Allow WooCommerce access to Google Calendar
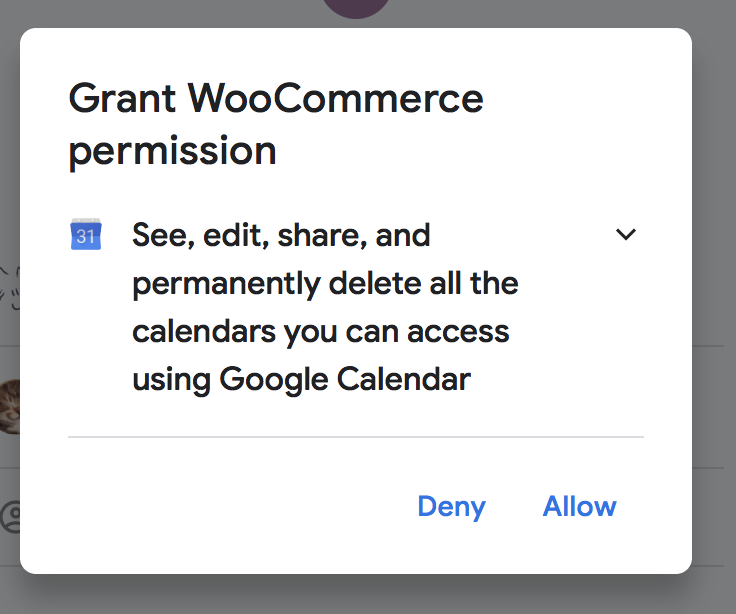The width and height of the screenshot is (736, 614). [579, 507]
